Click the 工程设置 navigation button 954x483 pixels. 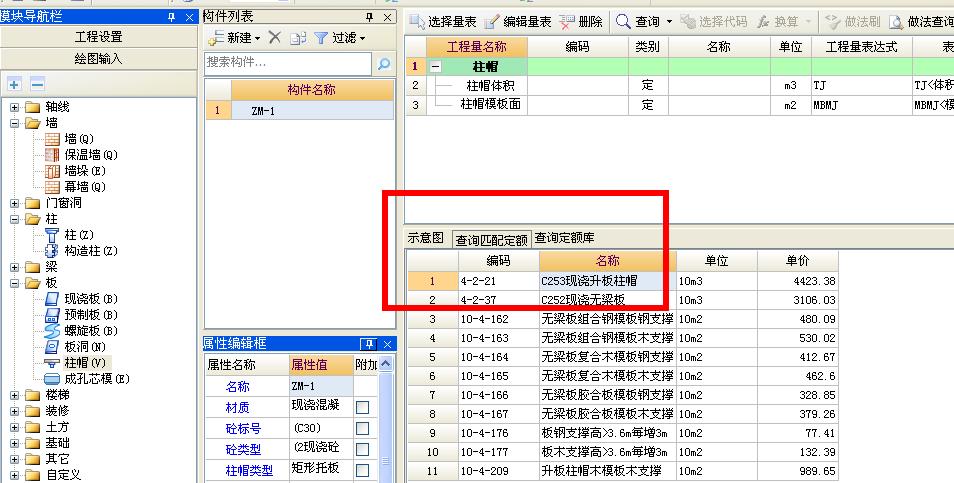(99, 37)
